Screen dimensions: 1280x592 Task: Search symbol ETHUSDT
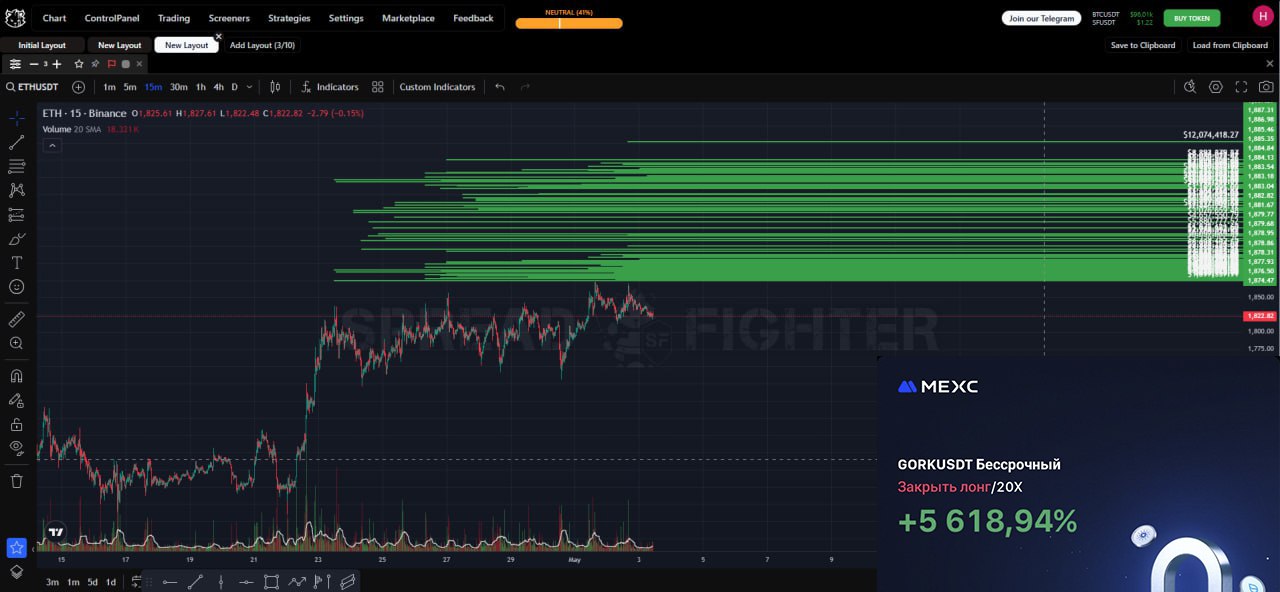click(x=32, y=87)
